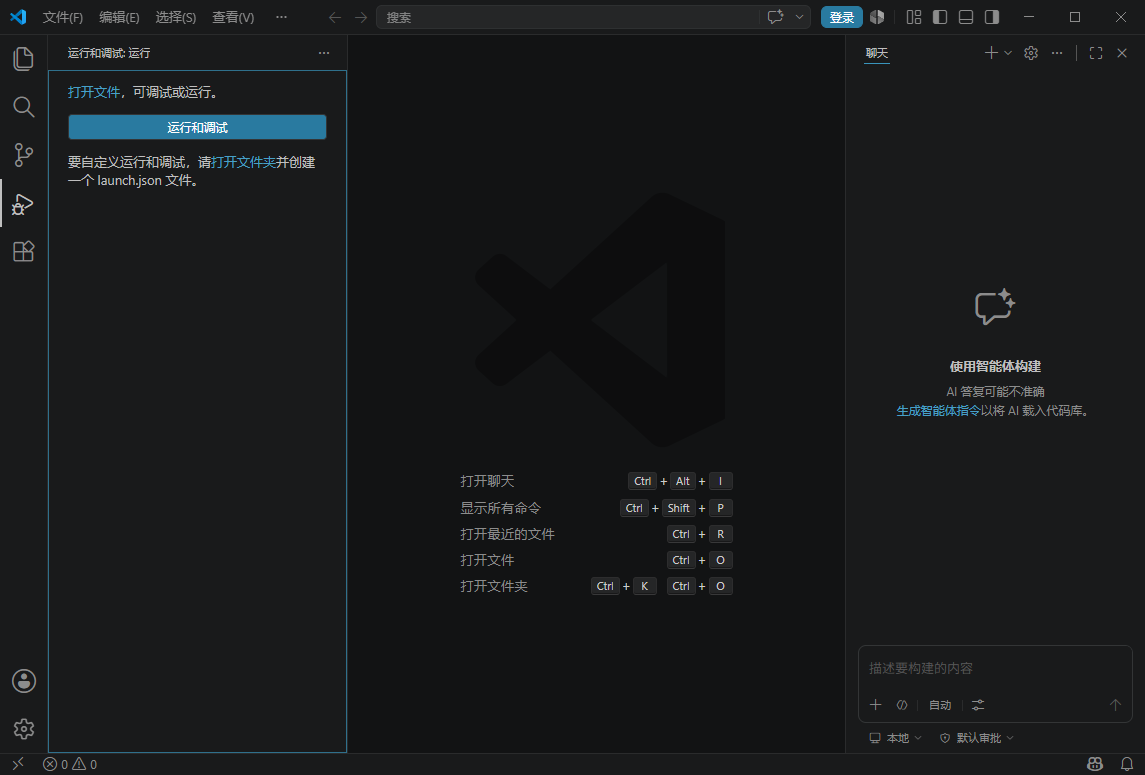Send chat message with up arrow

(1115, 705)
